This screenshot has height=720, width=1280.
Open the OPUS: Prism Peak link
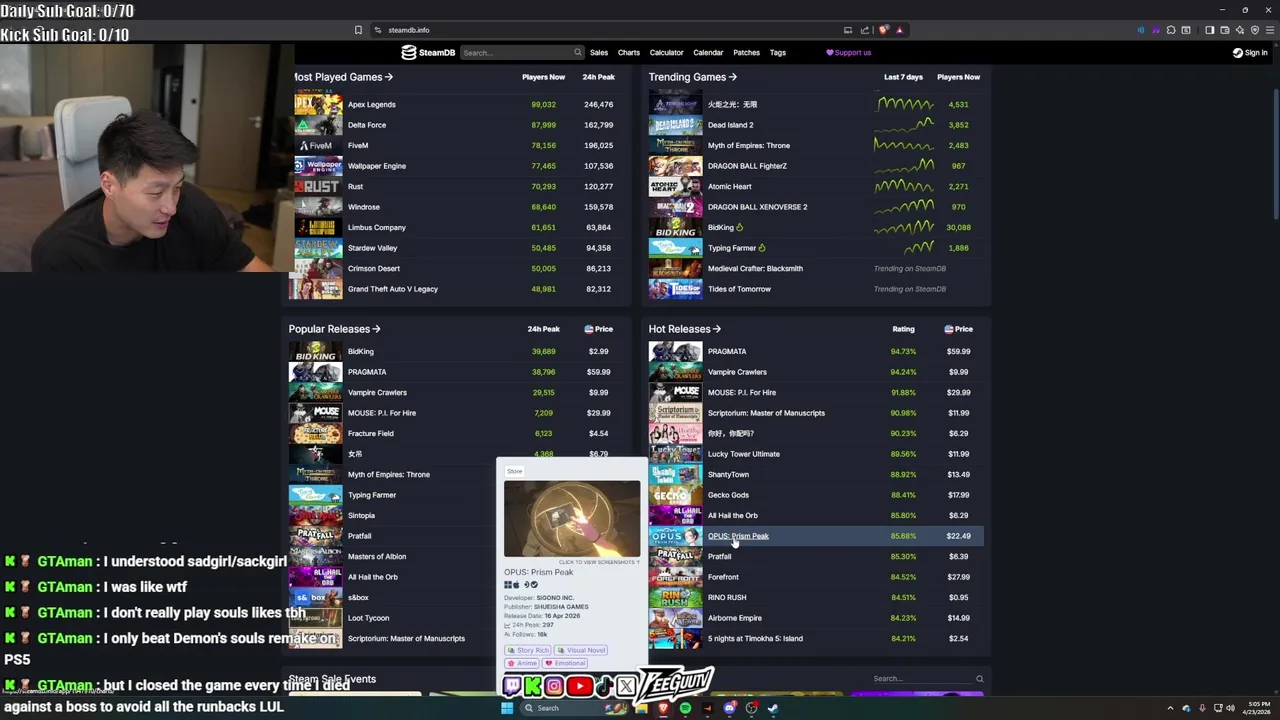pos(738,536)
